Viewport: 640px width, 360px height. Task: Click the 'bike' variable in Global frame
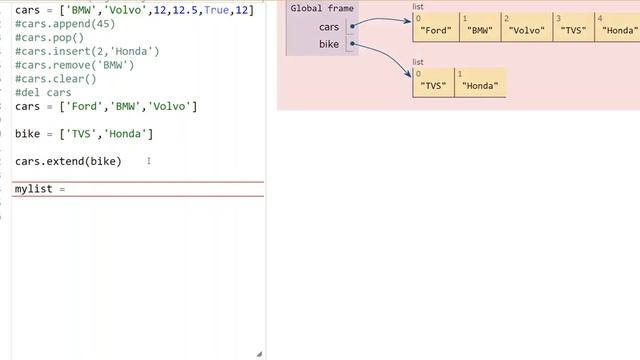329,44
